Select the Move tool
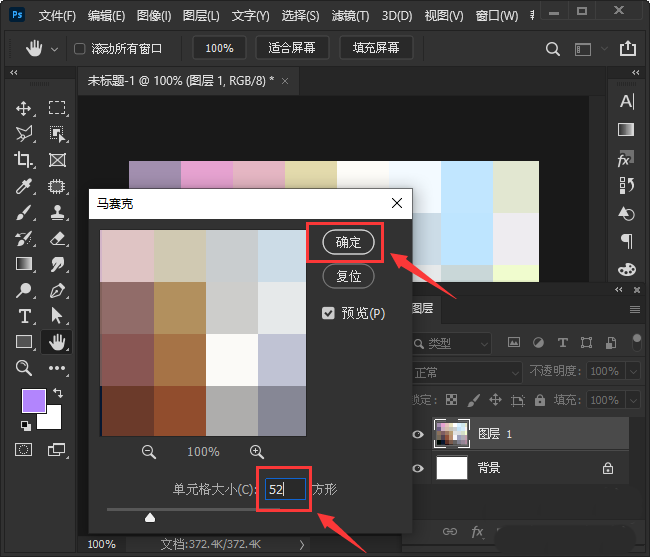The image size is (650, 557). [x=25, y=108]
